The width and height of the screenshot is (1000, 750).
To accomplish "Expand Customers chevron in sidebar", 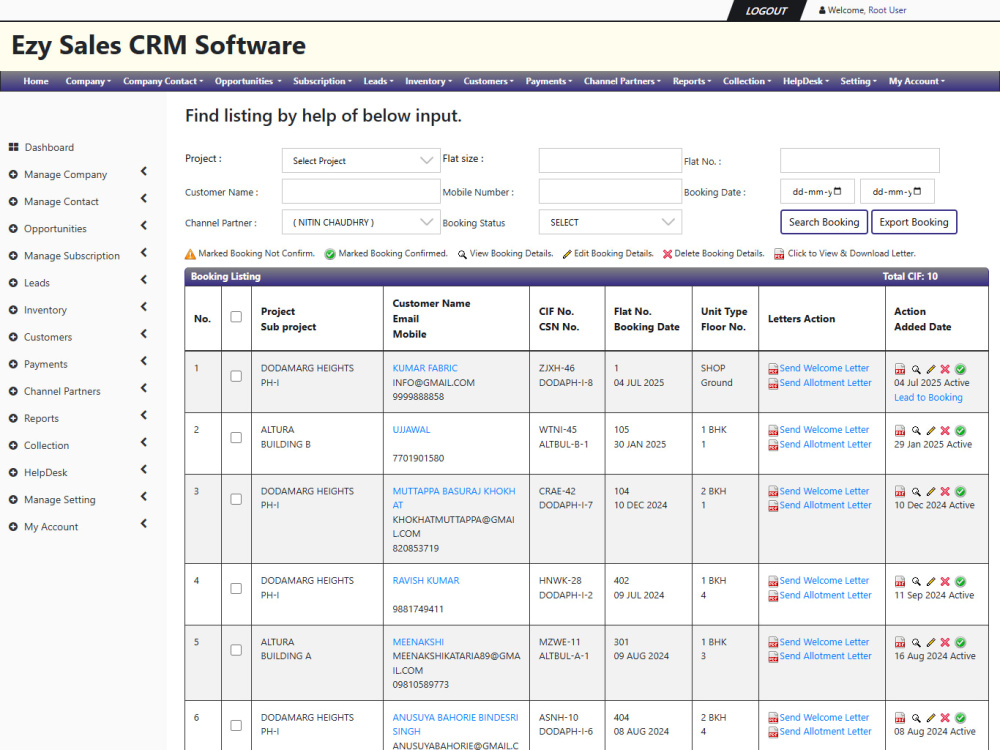I will [143, 334].
